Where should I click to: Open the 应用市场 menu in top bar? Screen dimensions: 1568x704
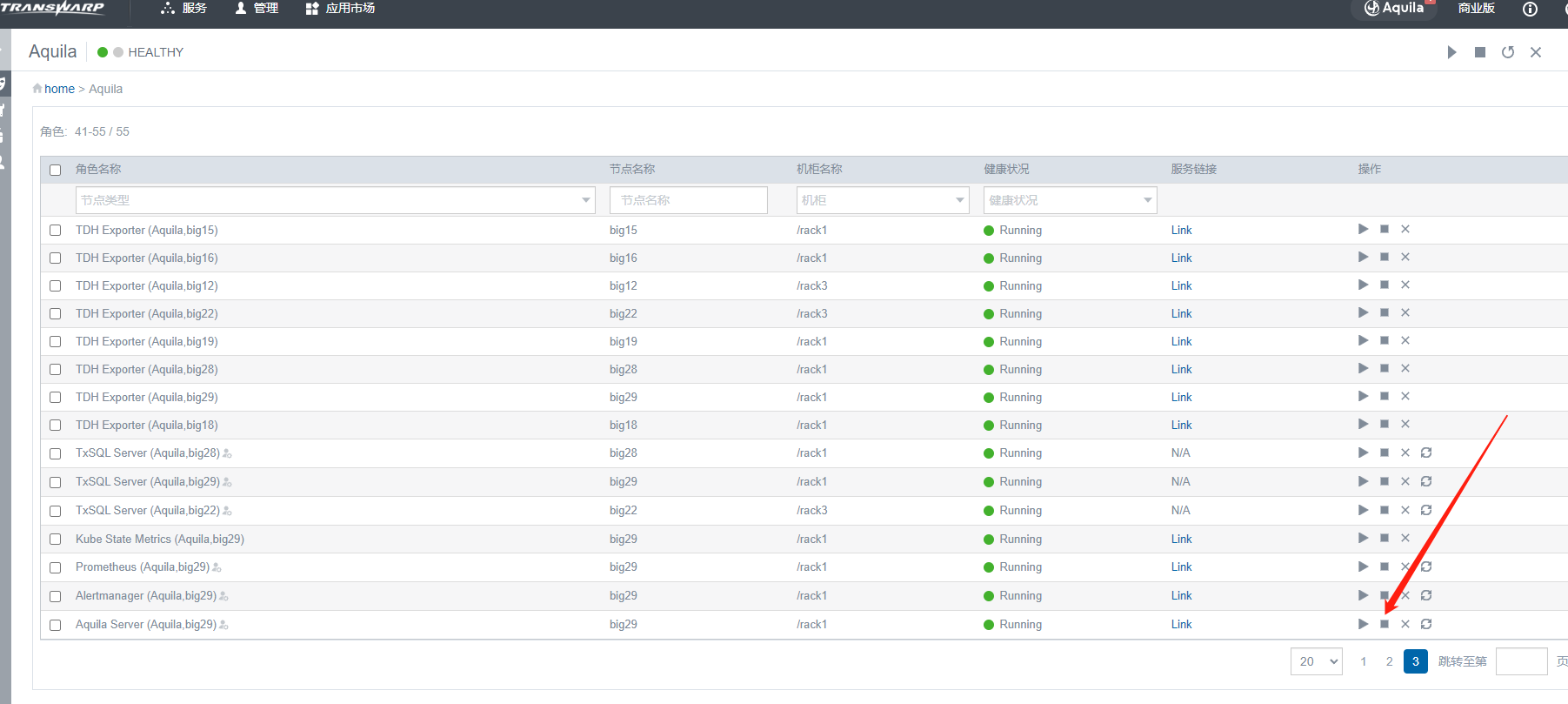click(341, 9)
